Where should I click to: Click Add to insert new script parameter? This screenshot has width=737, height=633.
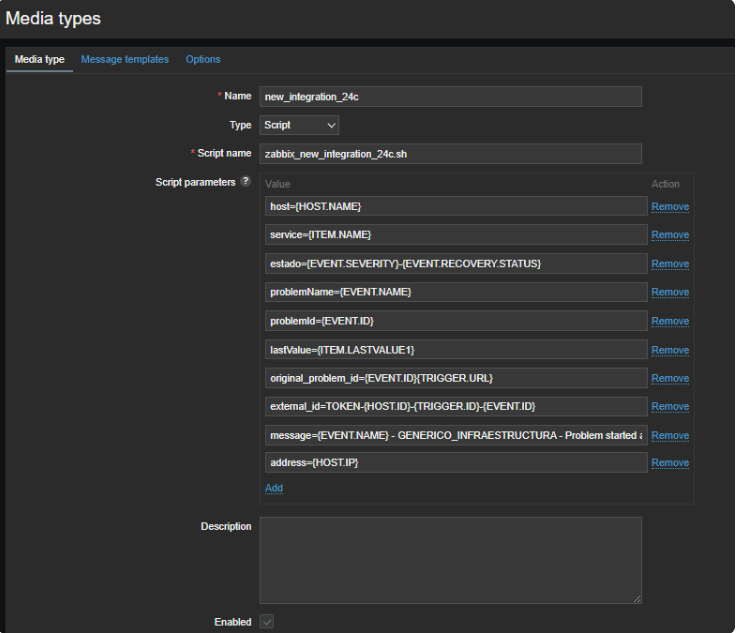[274, 488]
